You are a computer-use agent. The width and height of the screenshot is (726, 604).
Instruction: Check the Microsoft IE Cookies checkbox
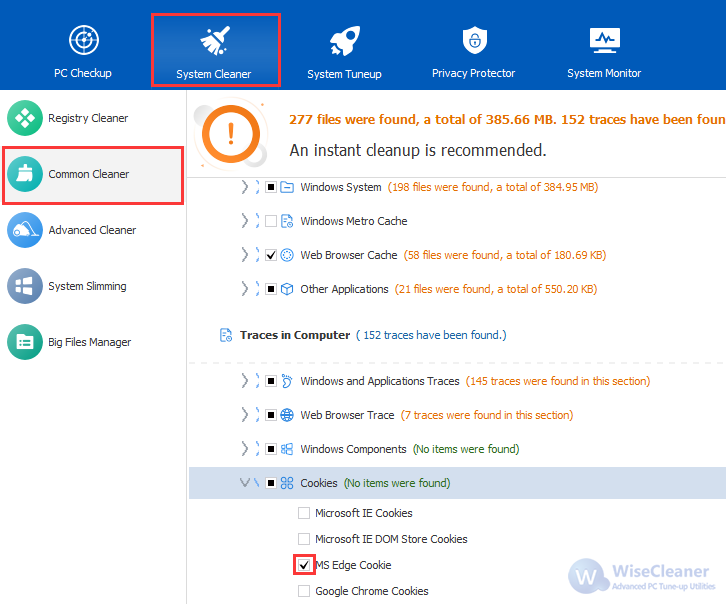tap(304, 513)
